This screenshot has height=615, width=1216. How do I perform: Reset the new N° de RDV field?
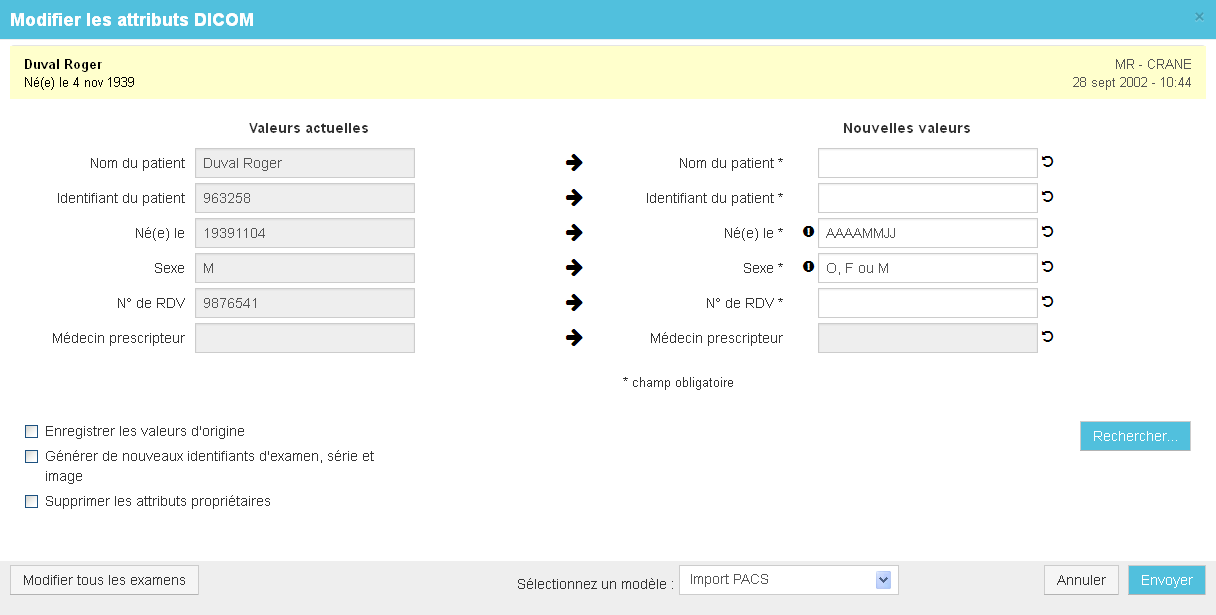1048,302
